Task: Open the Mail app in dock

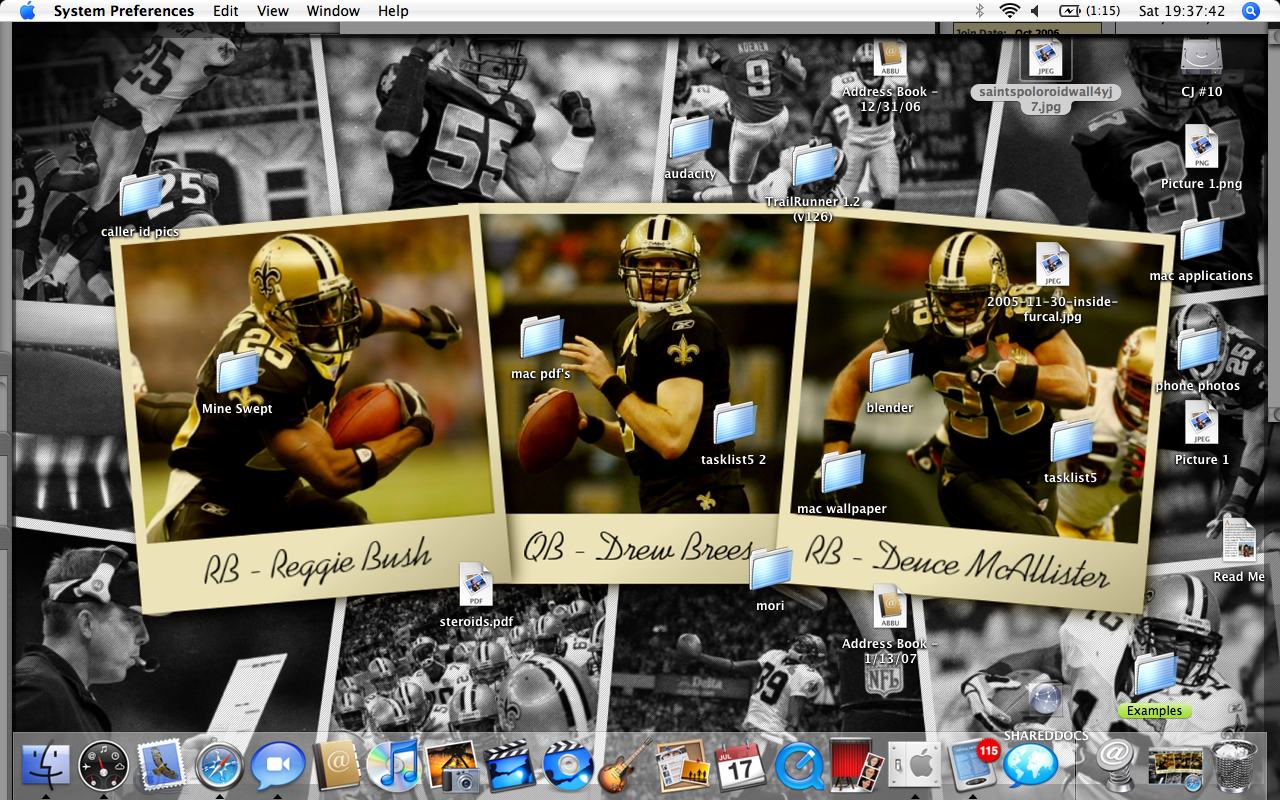Action: click(161, 765)
